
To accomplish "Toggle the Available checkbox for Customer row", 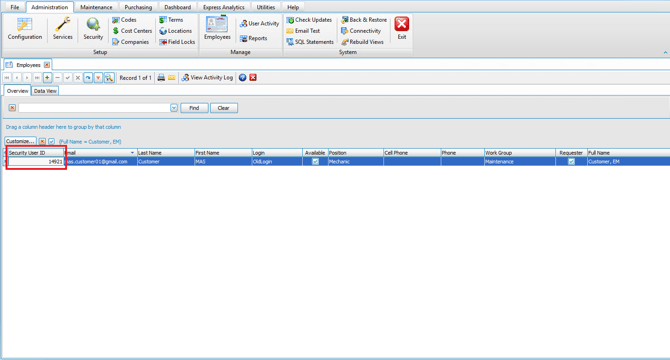I will click(315, 161).
